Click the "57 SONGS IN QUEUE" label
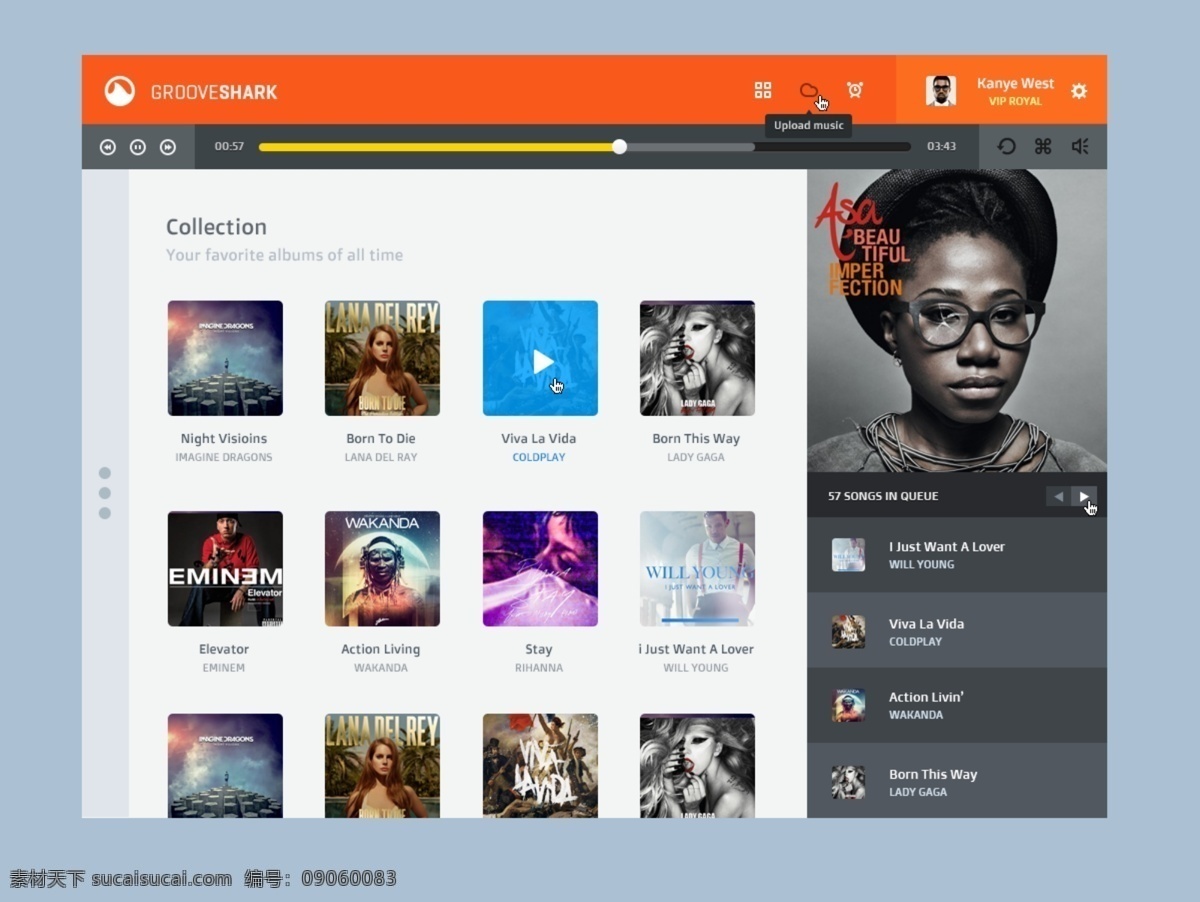This screenshot has width=1200, height=902. click(x=883, y=496)
